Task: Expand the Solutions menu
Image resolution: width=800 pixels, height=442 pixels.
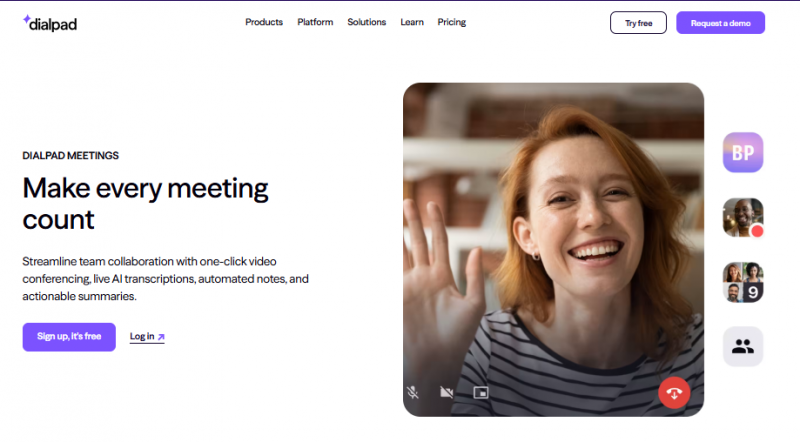Action: tap(366, 22)
